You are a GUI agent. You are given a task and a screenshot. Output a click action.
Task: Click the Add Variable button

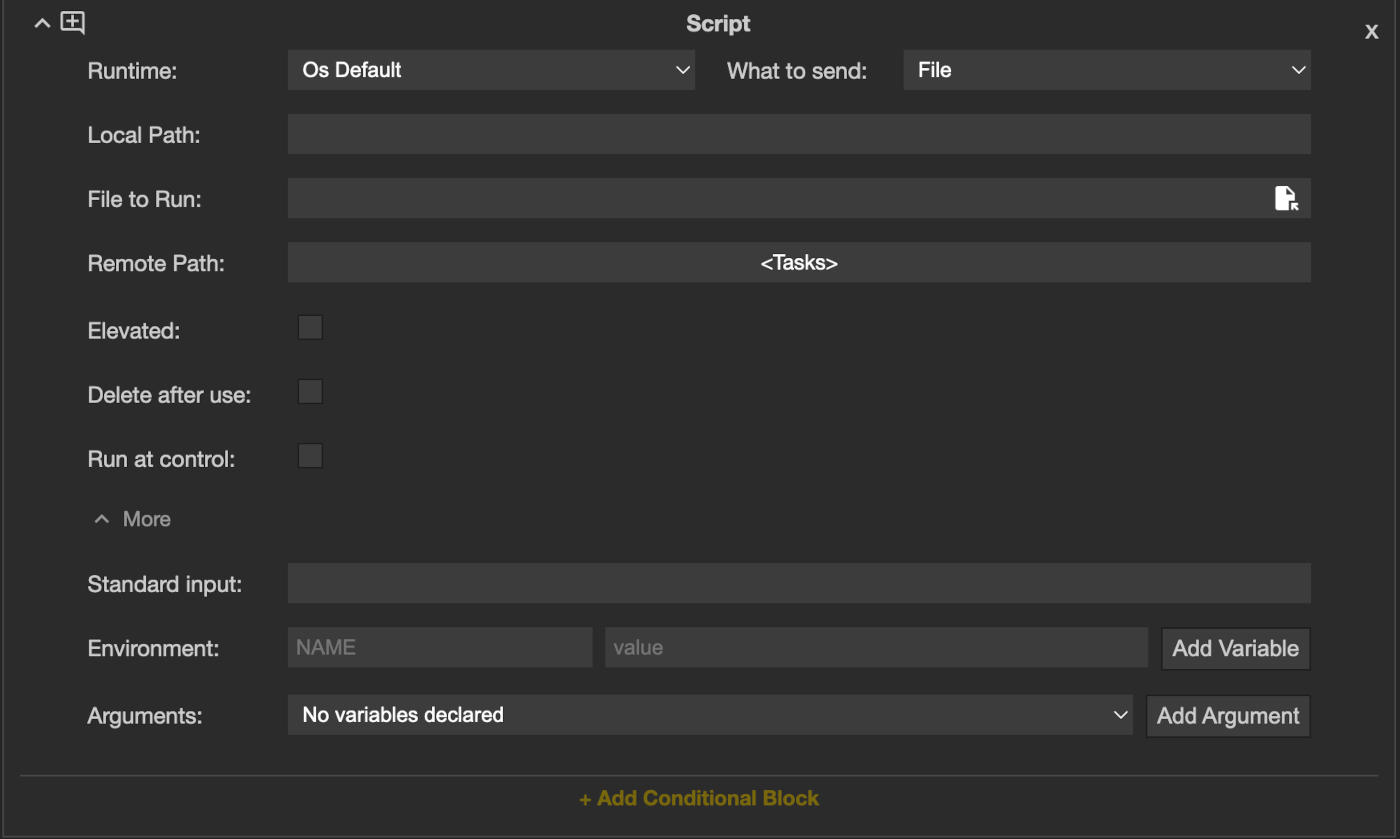click(x=1236, y=648)
